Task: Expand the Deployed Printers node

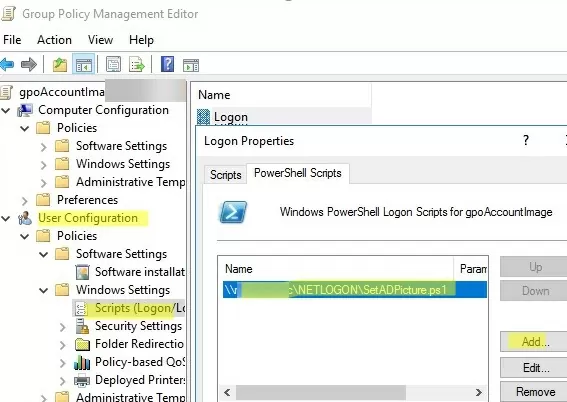Action: click(x=63, y=381)
